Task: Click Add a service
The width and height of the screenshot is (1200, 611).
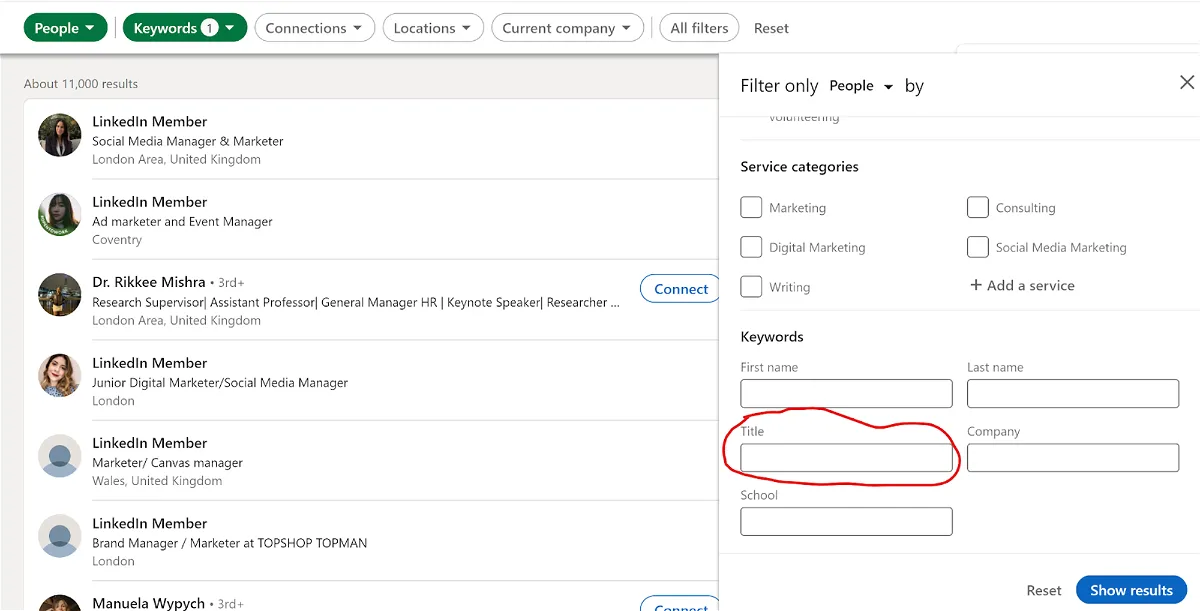Action: (1022, 286)
